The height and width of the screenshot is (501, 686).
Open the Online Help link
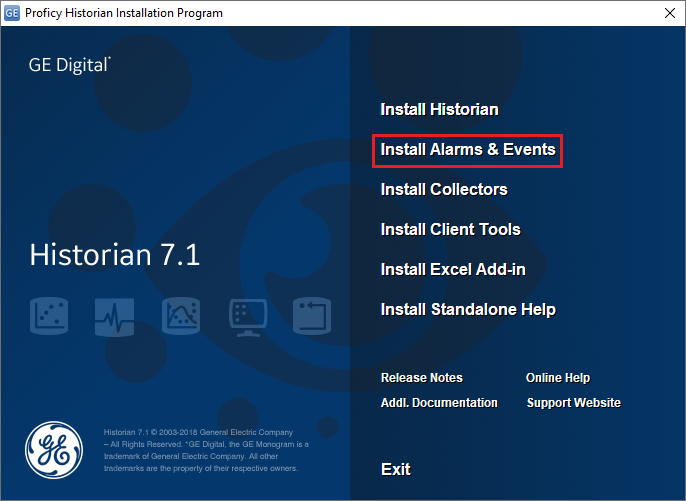[x=558, y=378]
